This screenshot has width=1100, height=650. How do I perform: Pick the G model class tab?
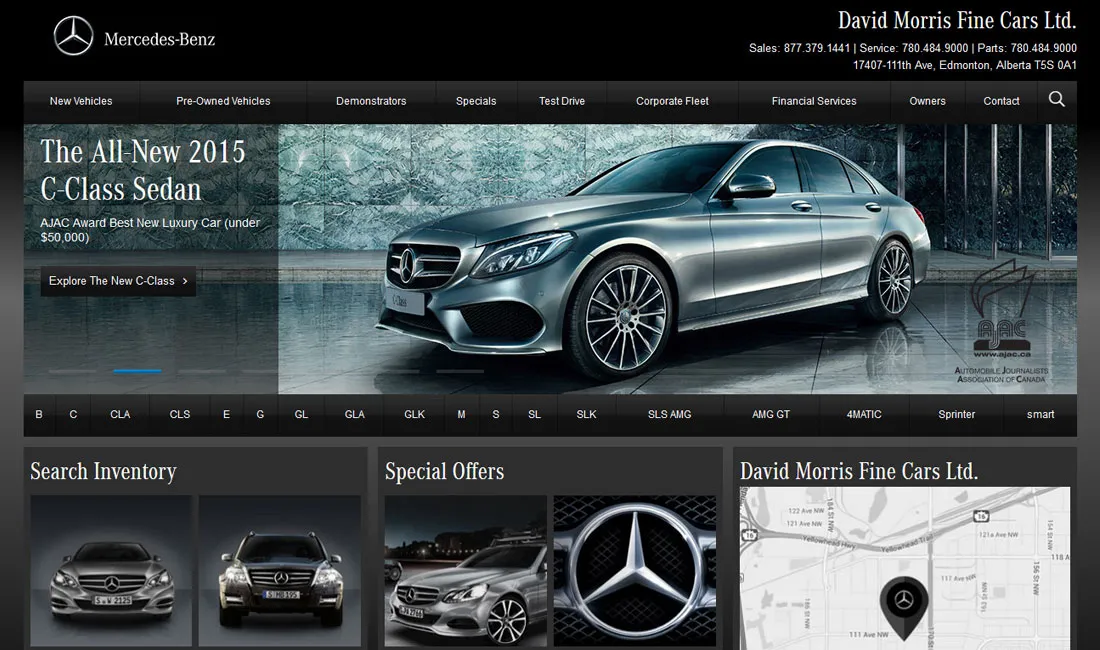[260, 414]
